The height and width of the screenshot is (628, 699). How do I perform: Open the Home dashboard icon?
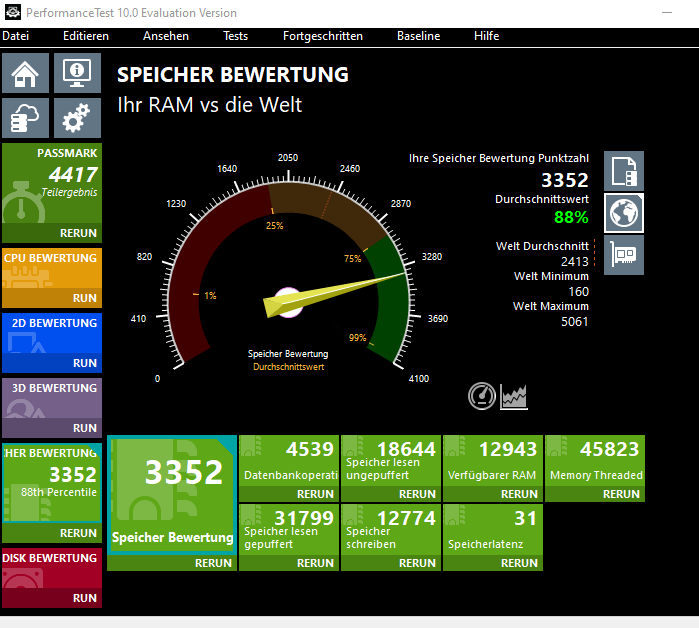(25, 73)
